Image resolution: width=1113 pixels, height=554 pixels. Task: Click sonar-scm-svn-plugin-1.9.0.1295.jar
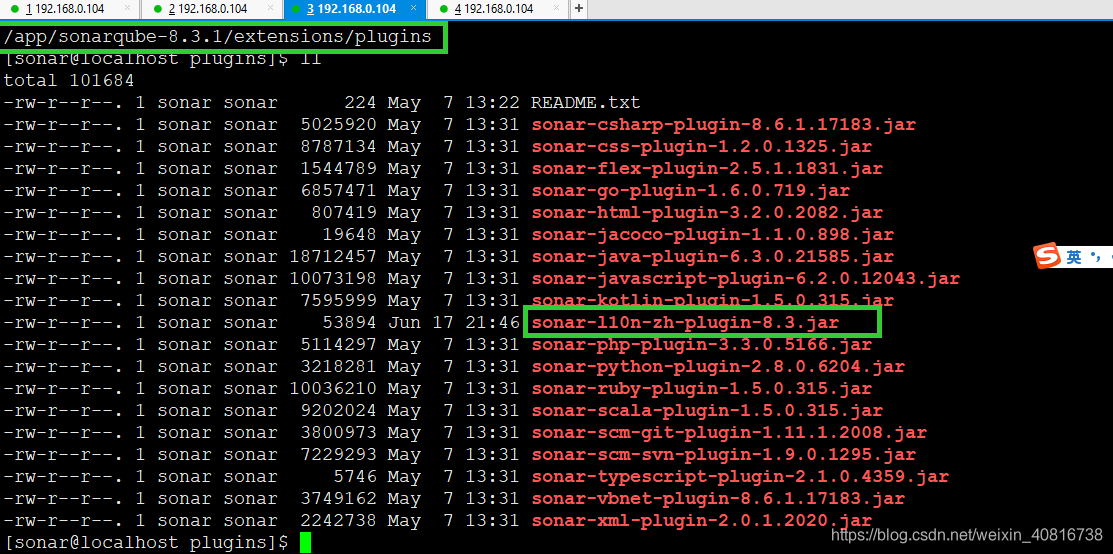tap(723, 455)
